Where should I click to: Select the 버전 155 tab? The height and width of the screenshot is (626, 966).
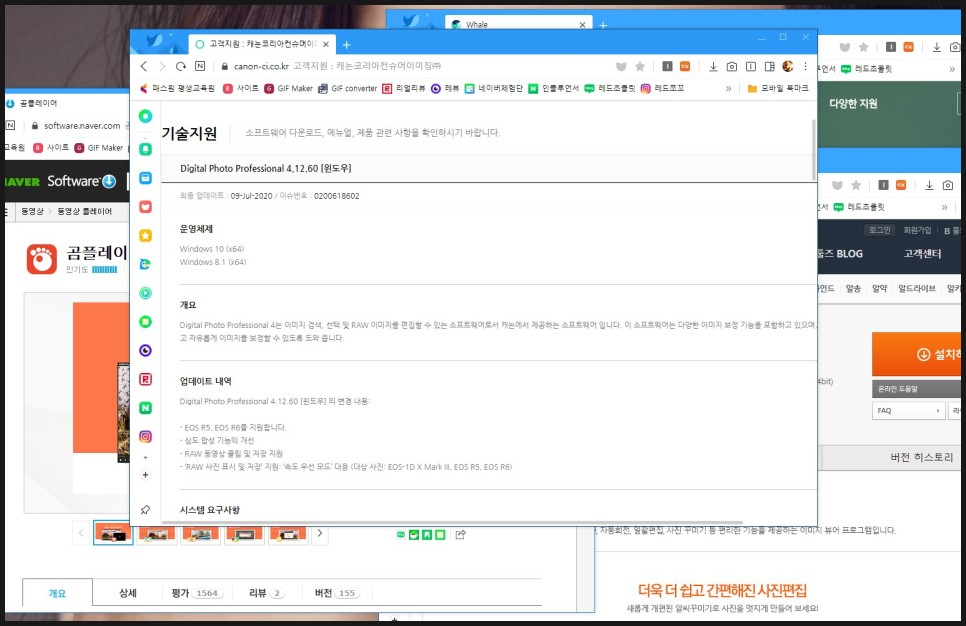pyautogui.click(x=336, y=593)
